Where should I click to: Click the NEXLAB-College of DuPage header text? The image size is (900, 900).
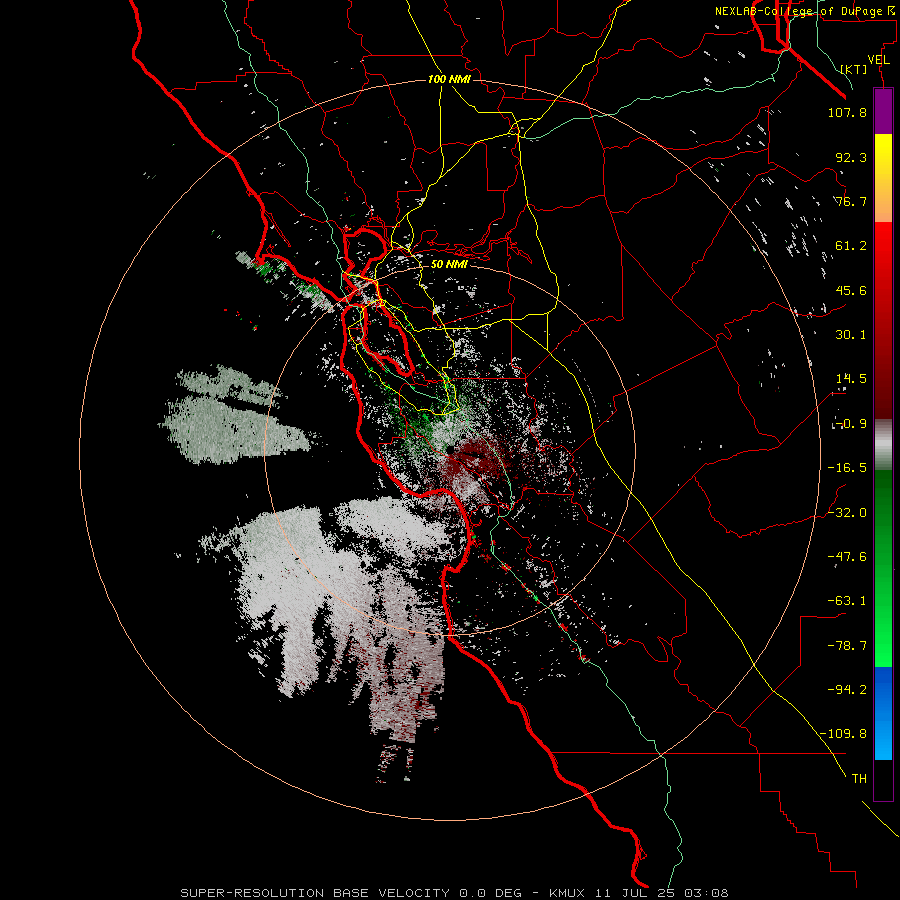(806, 11)
